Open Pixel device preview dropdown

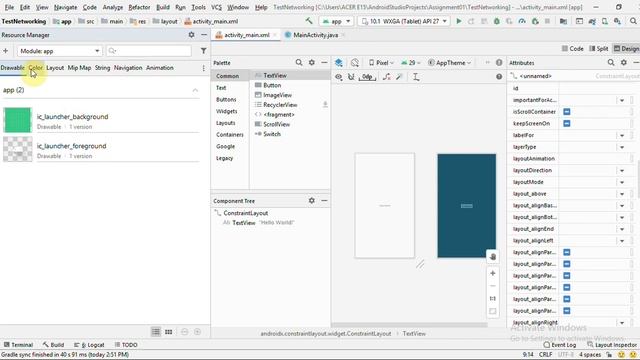point(381,63)
